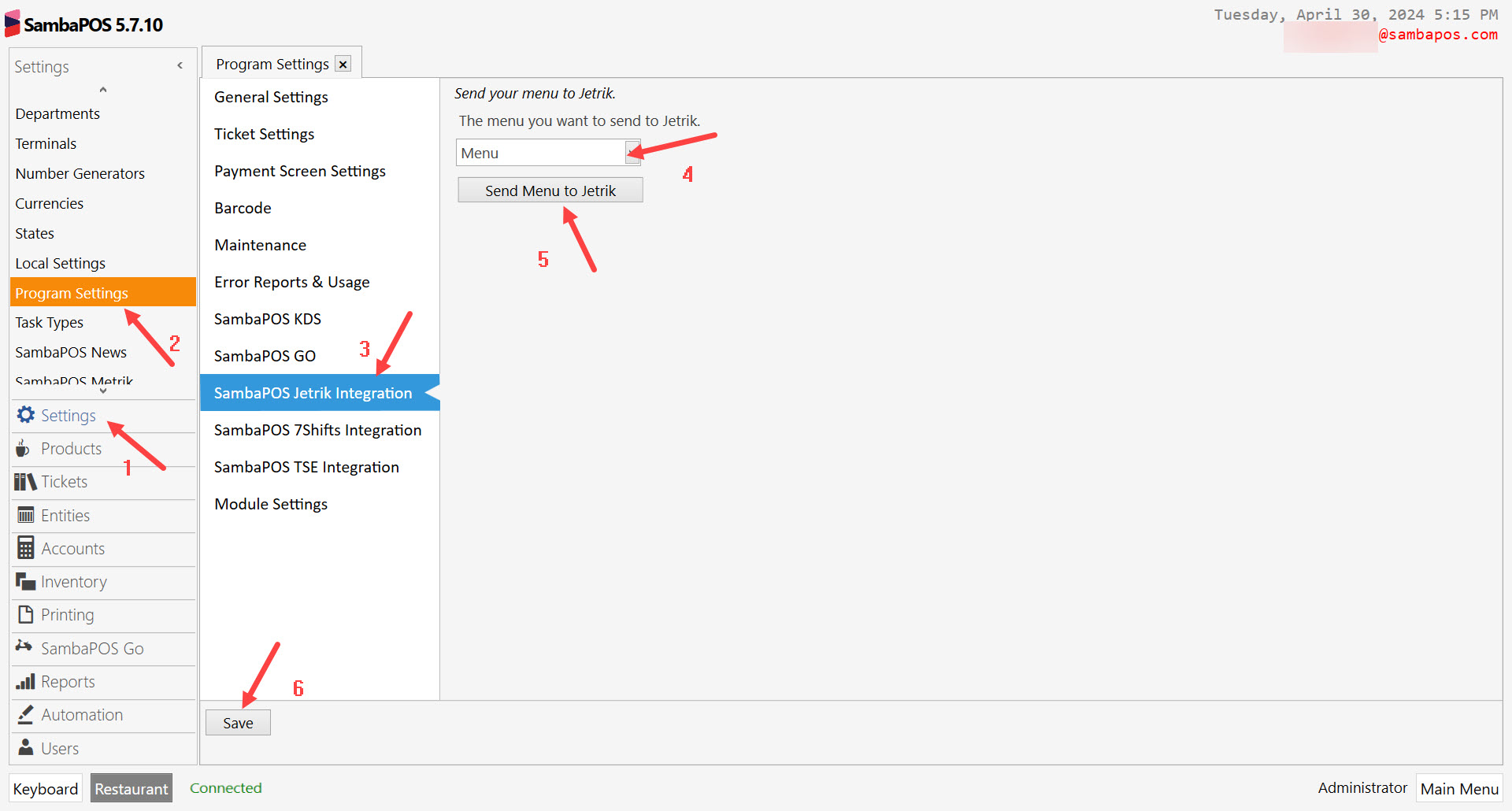The height and width of the screenshot is (811, 1512).
Task: Open the Tickets section icon
Action: point(24,481)
